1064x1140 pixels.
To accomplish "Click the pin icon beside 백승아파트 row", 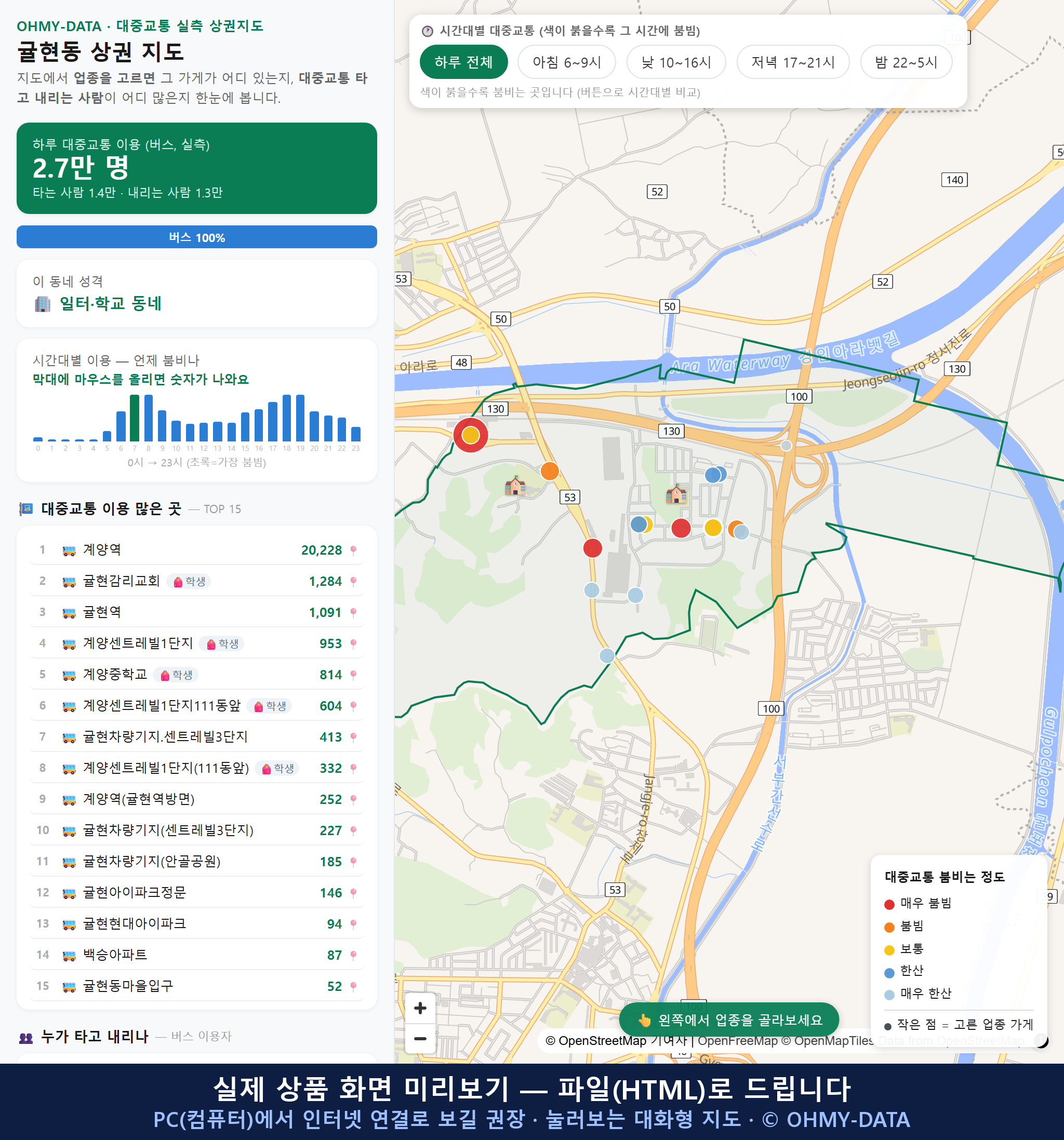I will (353, 955).
